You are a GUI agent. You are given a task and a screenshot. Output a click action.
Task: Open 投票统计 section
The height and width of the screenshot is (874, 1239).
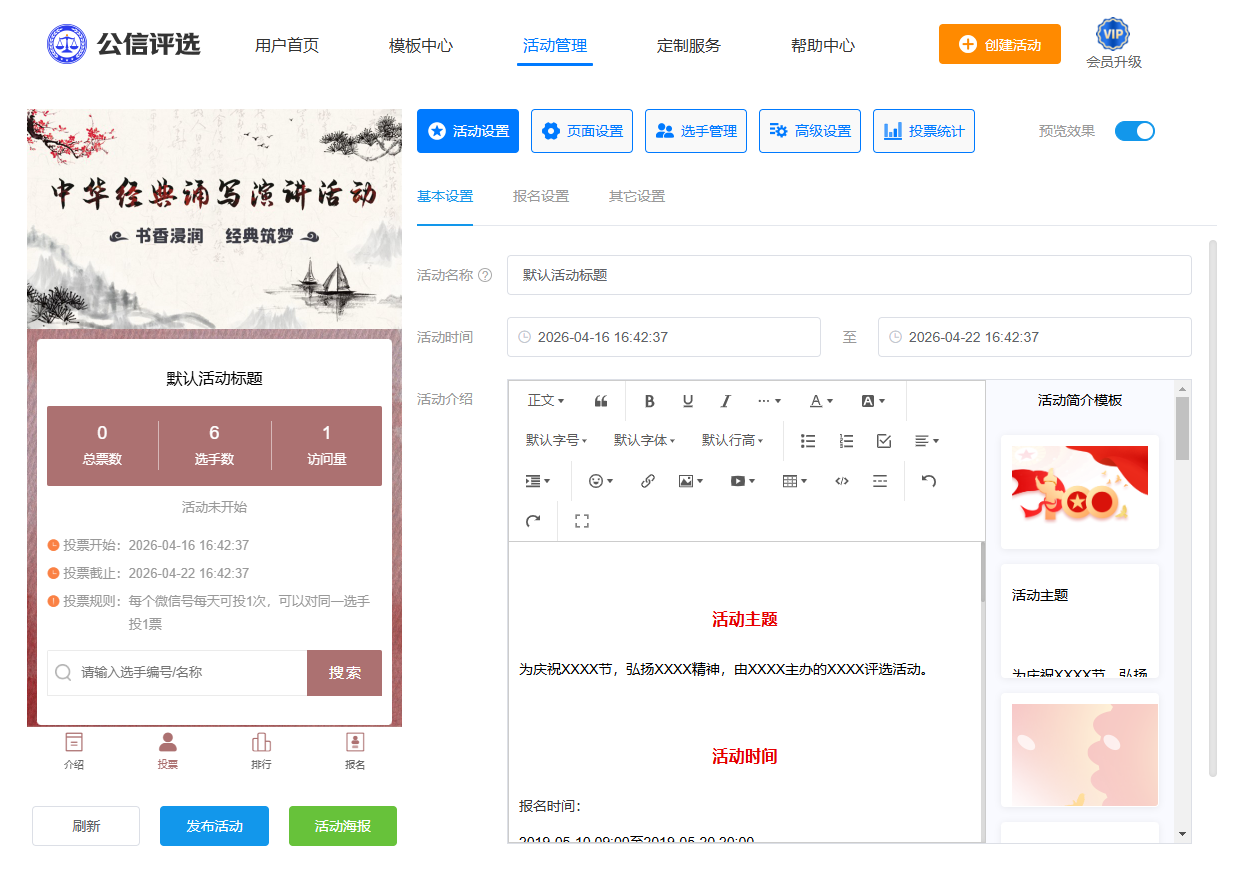(x=924, y=131)
